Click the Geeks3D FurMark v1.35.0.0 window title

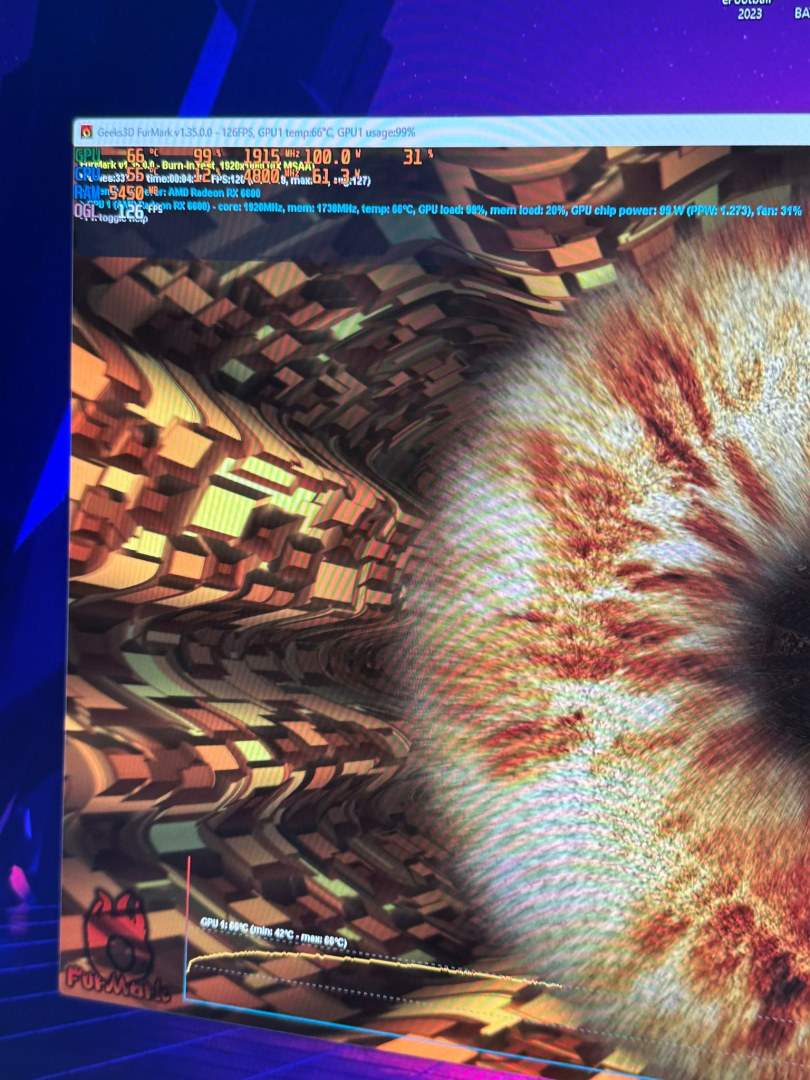coord(256,132)
